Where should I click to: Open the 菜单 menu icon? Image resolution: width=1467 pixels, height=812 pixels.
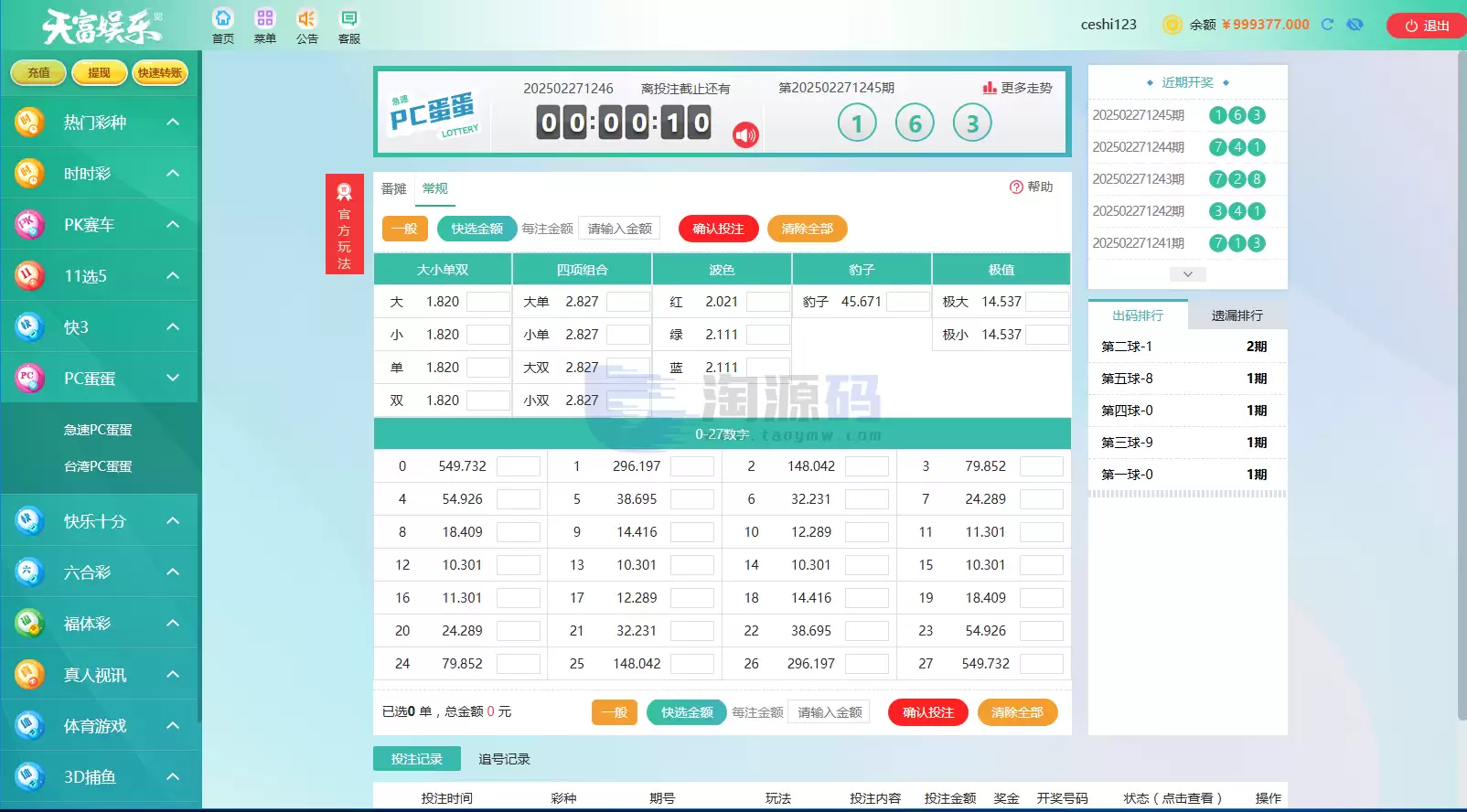pyautogui.click(x=265, y=18)
